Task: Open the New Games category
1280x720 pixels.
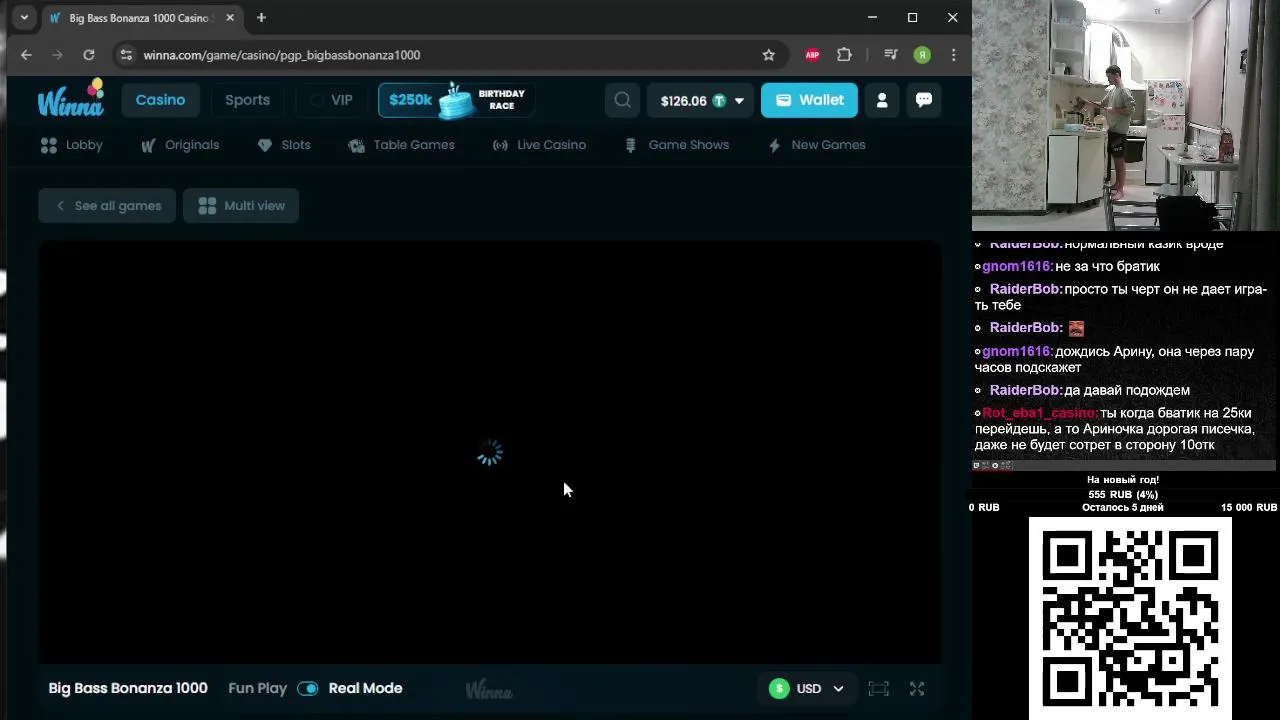Action: [816, 145]
